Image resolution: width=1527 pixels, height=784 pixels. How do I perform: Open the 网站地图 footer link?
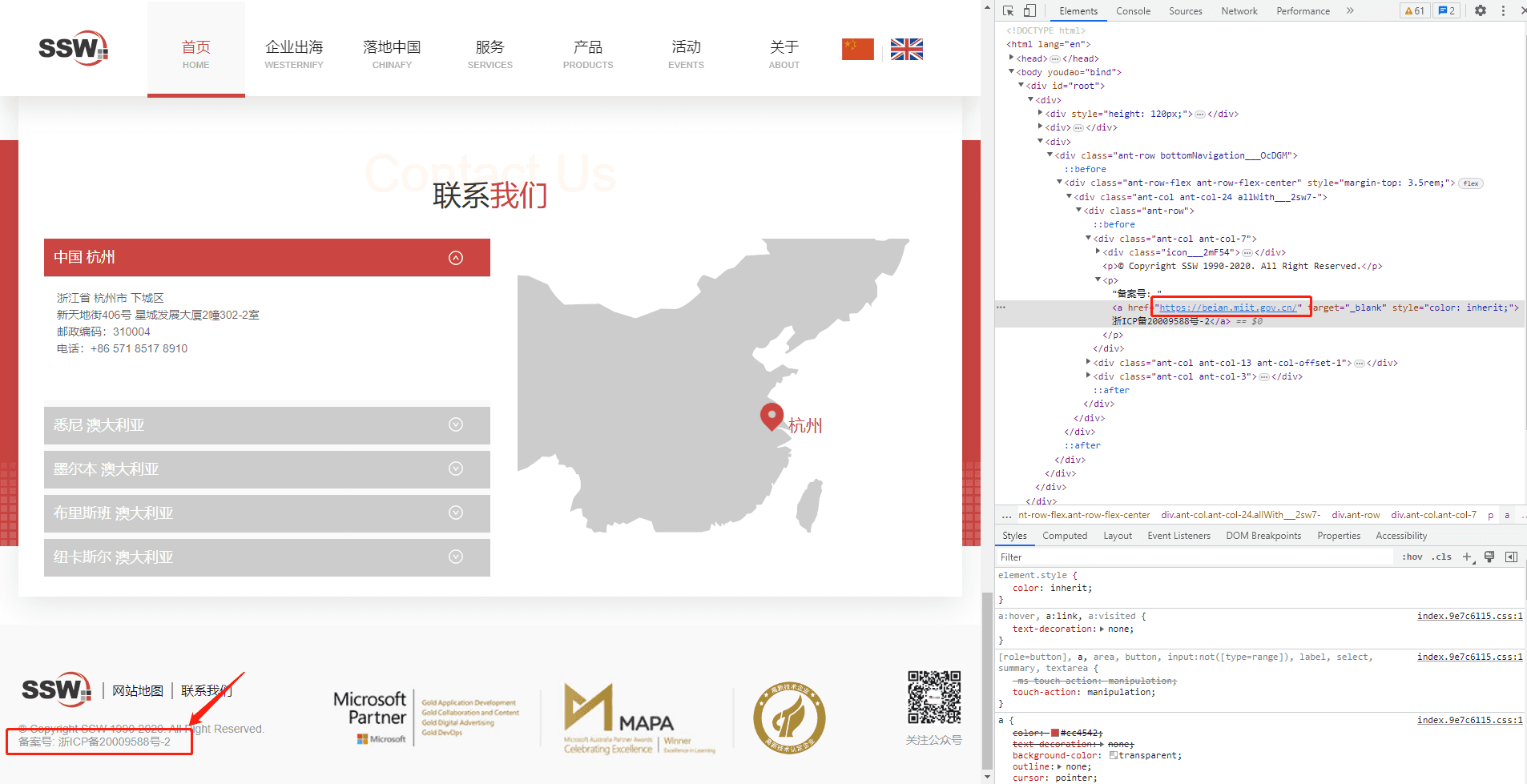click(138, 691)
